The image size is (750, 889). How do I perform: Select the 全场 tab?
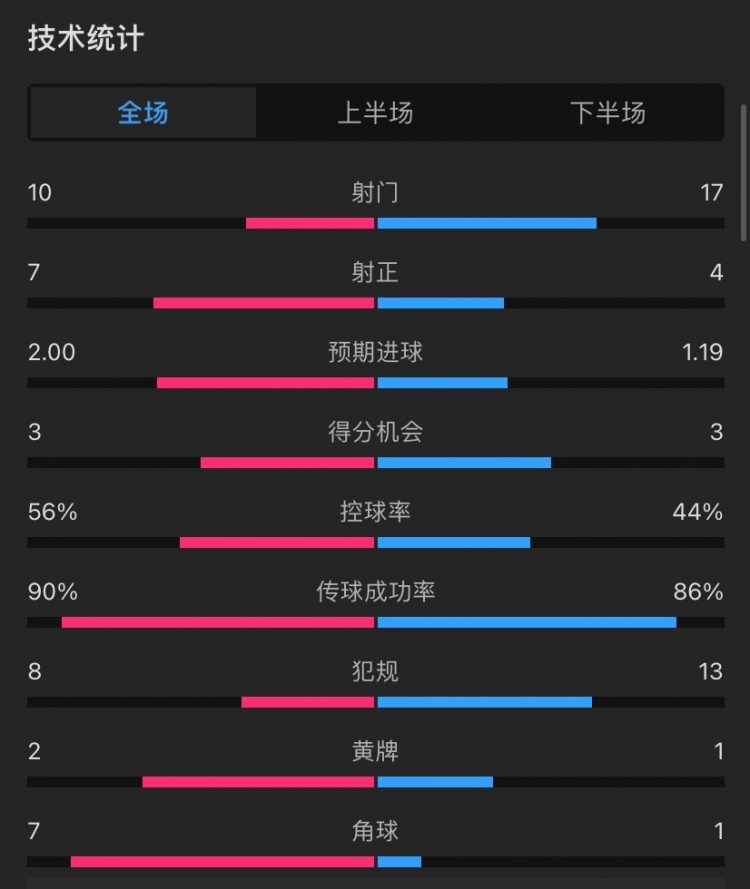click(x=143, y=113)
